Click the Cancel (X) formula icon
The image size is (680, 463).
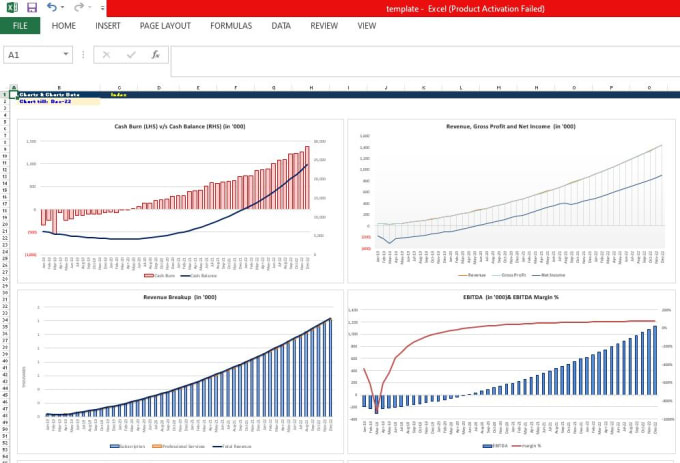106,55
